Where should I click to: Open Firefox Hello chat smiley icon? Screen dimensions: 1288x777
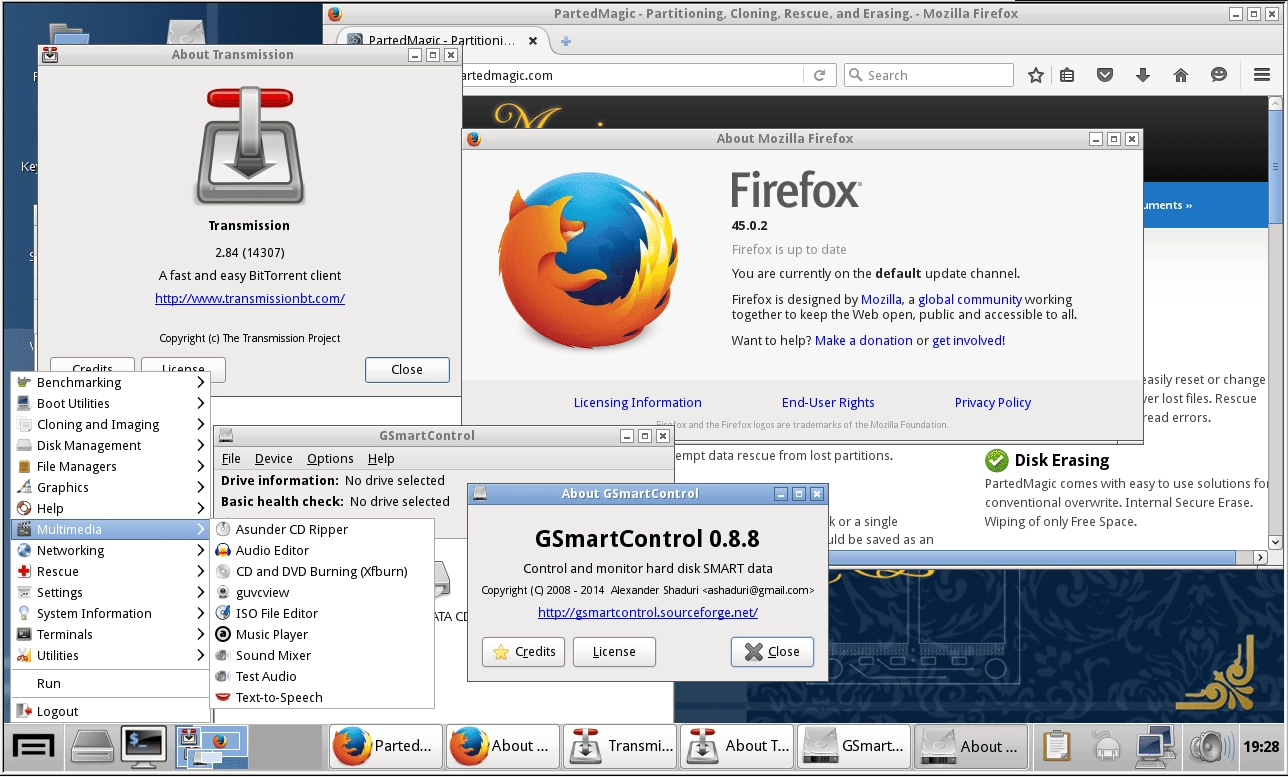point(1218,75)
